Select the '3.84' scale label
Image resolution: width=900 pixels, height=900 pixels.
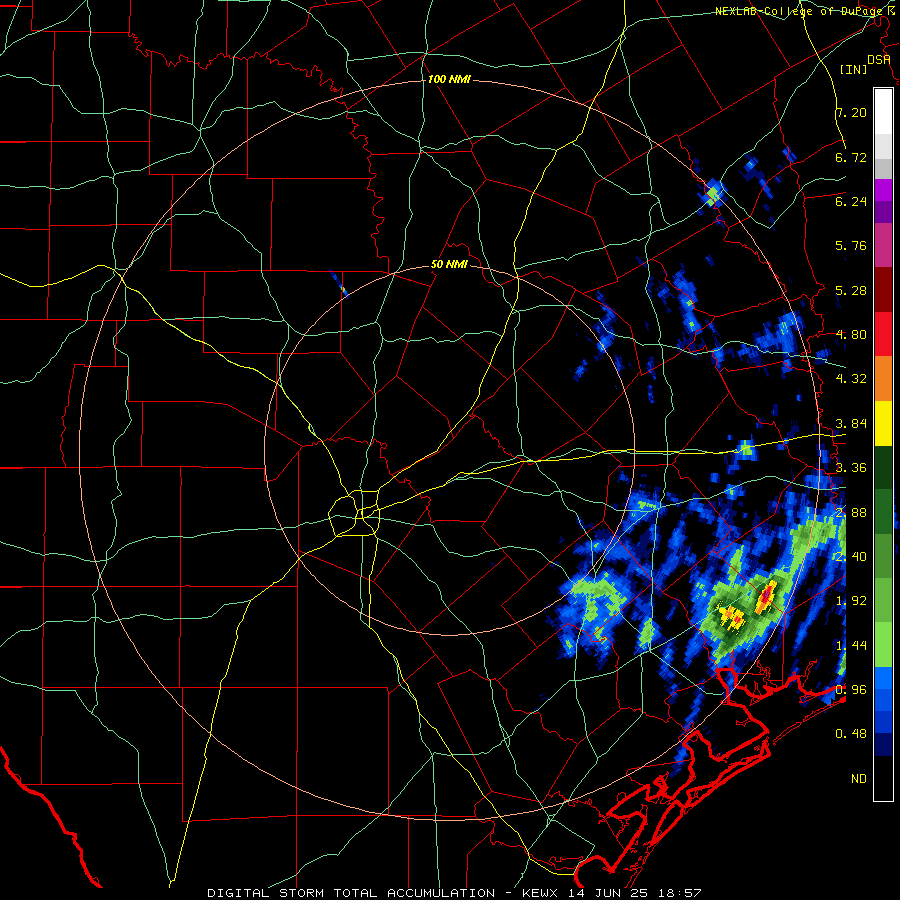[x=851, y=424]
